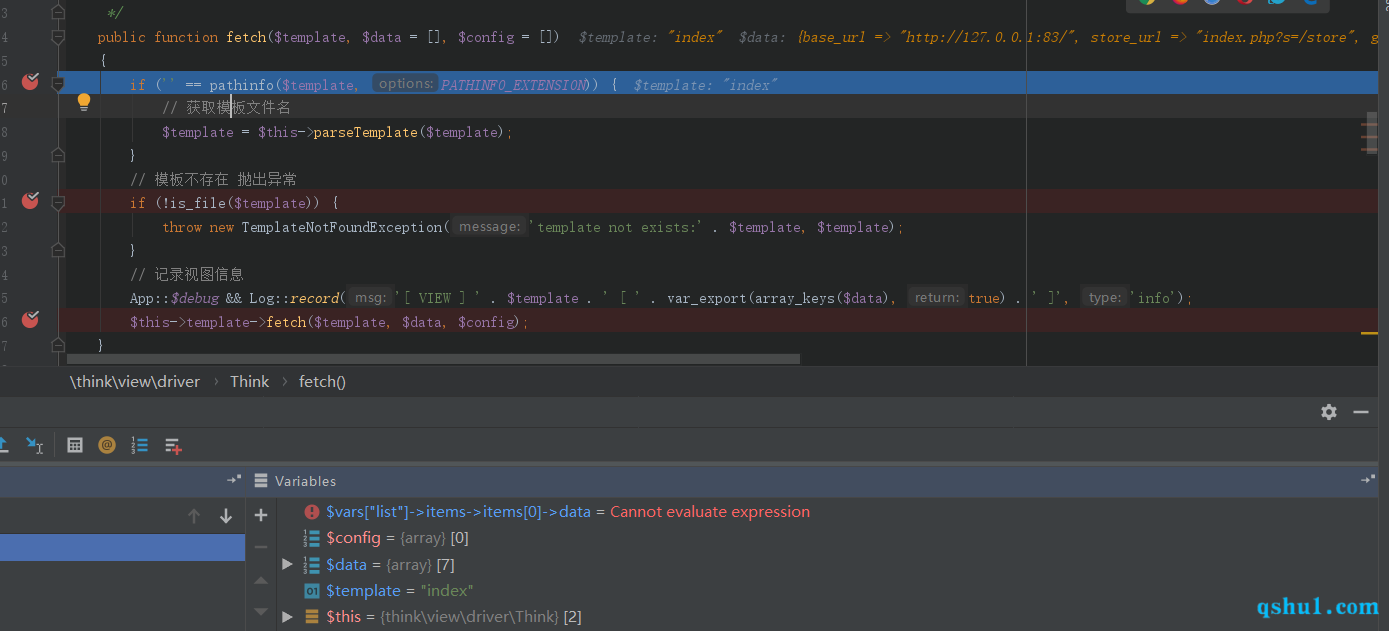Click 'public function fetch' declaration text
The width and height of the screenshot is (1389, 631).
pyautogui.click(x=182, y=37)
